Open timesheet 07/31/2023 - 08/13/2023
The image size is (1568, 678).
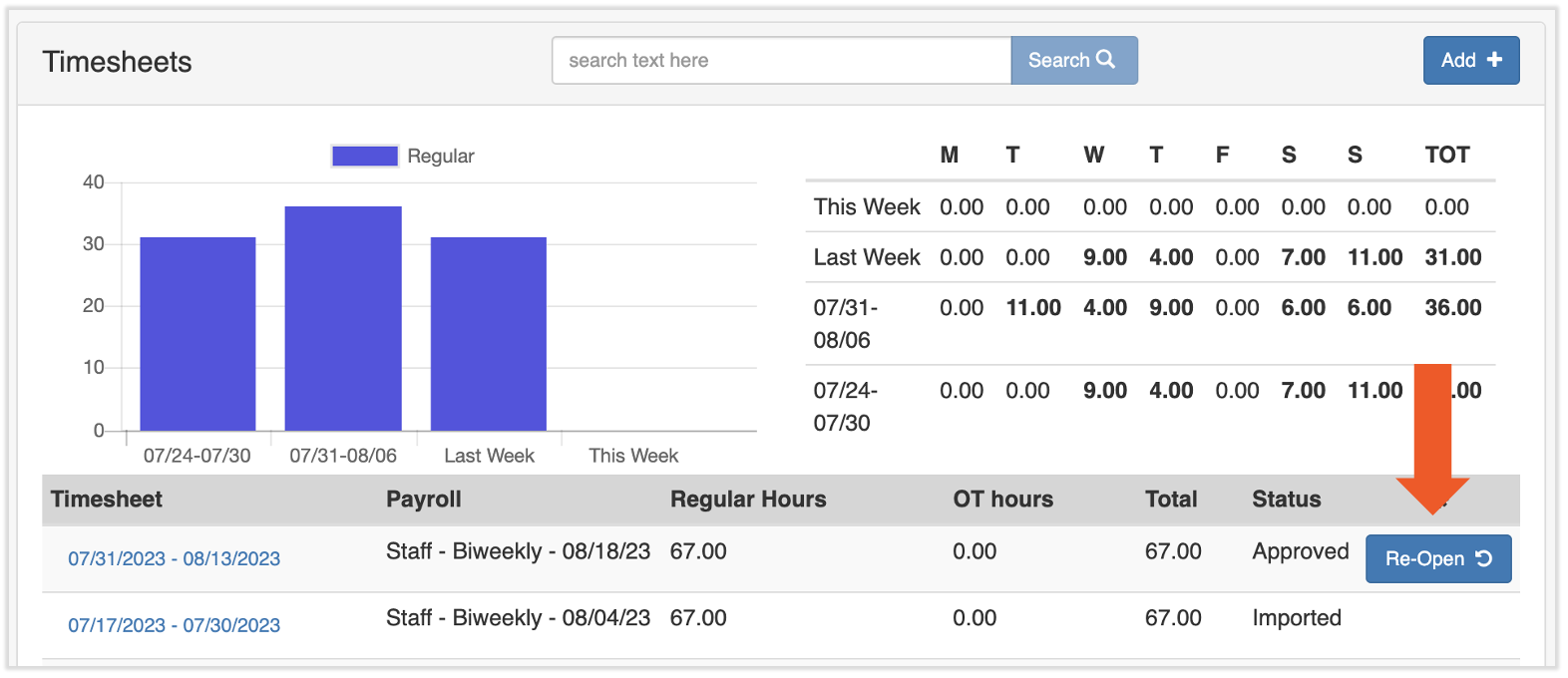tap(174, 558)
